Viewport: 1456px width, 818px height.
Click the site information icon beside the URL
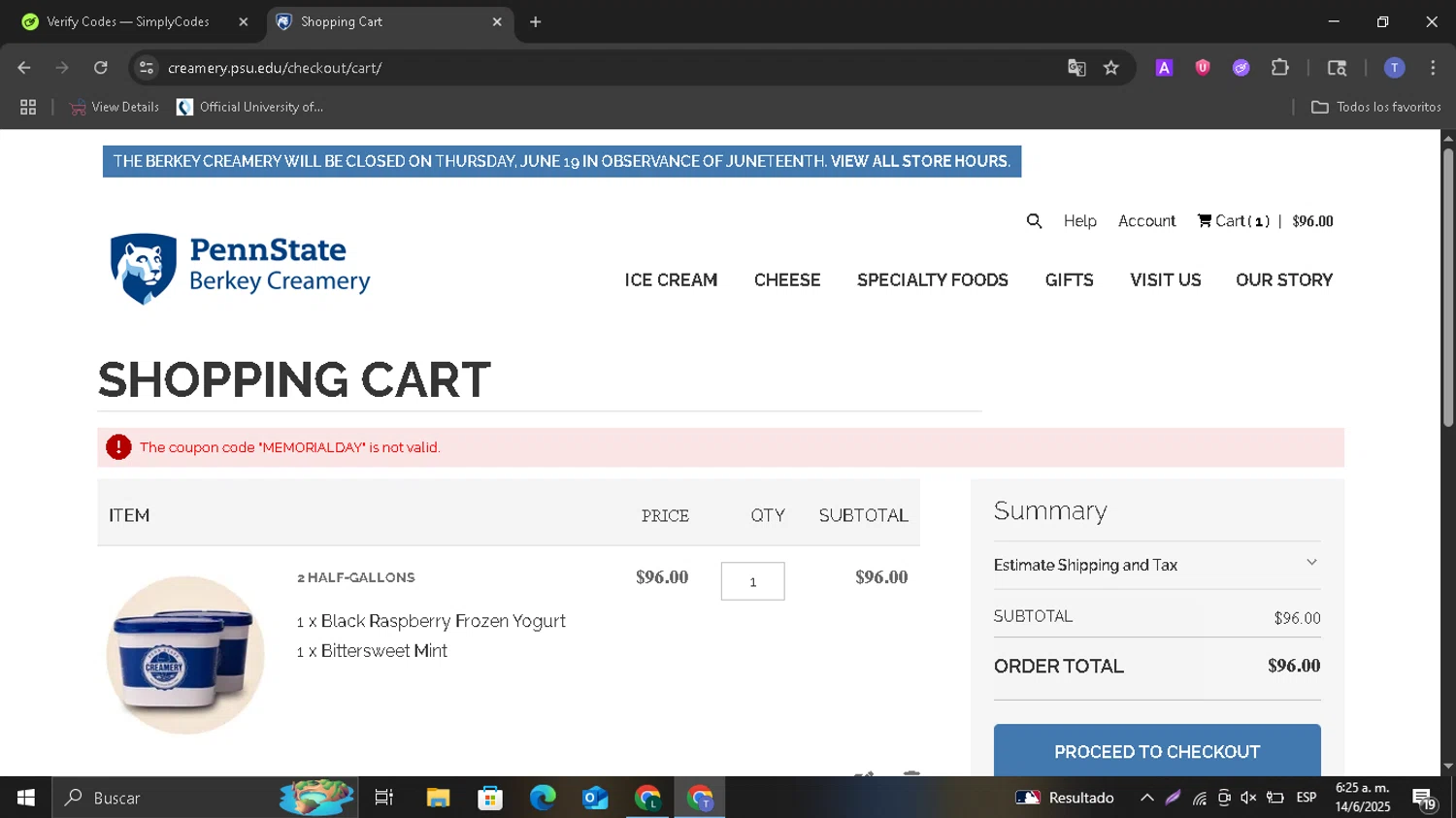(x=147, y=68)
